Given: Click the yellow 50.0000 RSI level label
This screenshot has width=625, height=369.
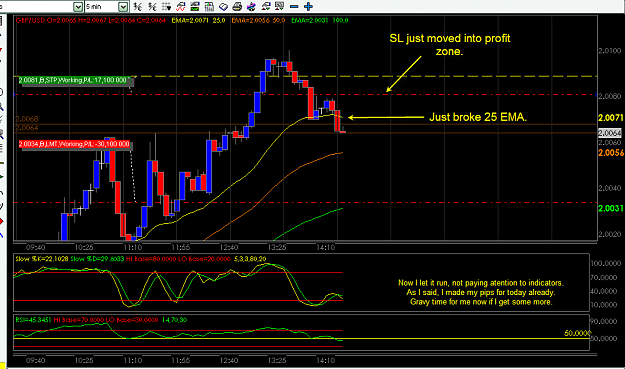Looking at the screenshot, I should pyautogui.click(x=577, y=333).
